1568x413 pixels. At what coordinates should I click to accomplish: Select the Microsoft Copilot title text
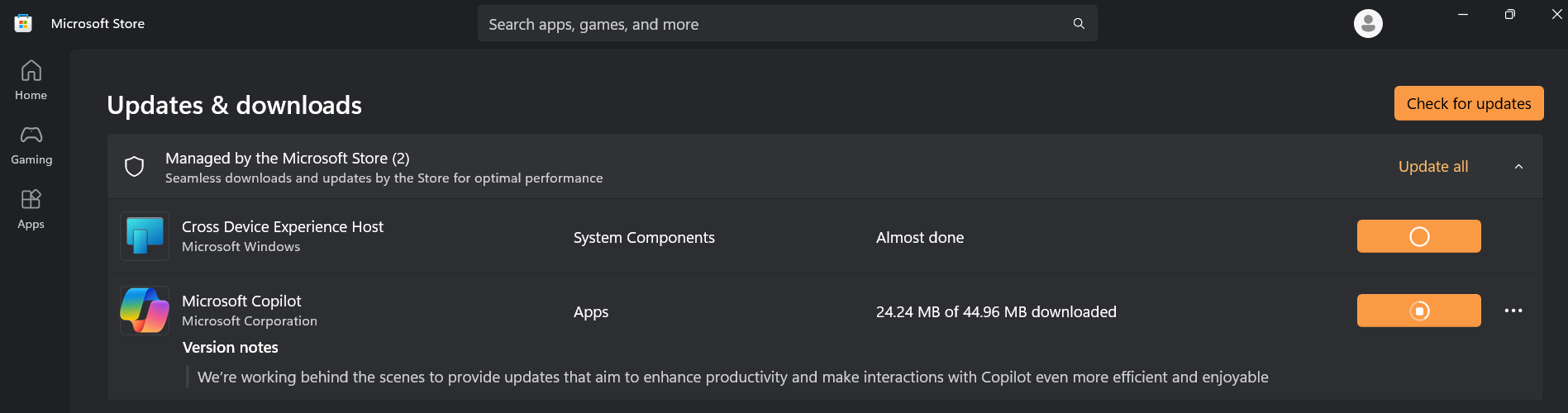pyautogui.click(x=241, y=301)
